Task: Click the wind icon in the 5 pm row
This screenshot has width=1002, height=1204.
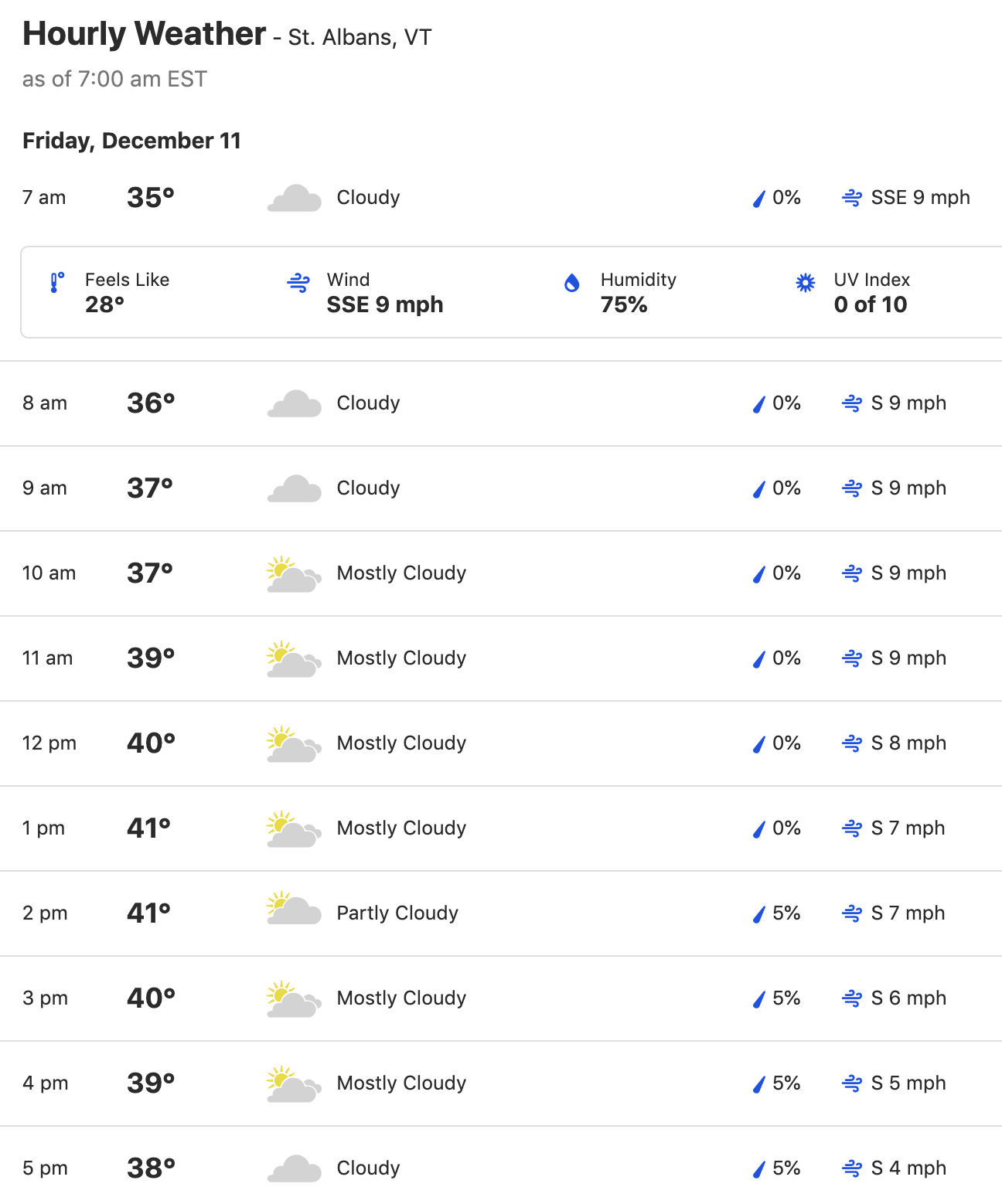Action: coord(852,1168)
